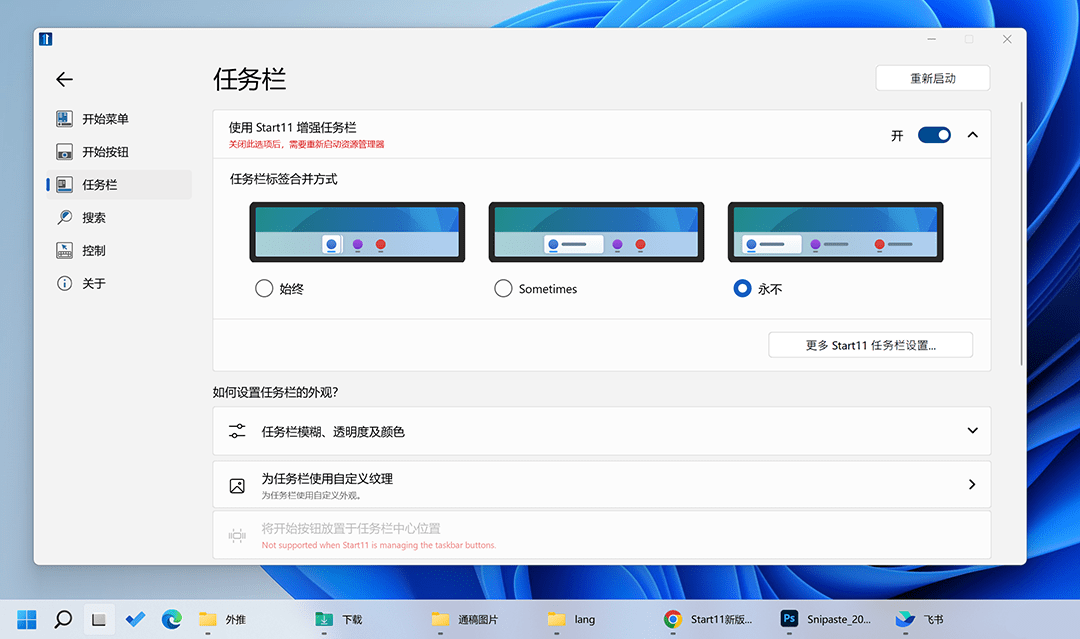Open the 外推 folder taskbar item
This screenshot has width=1080, height=639.
click(x=222, y=620)
